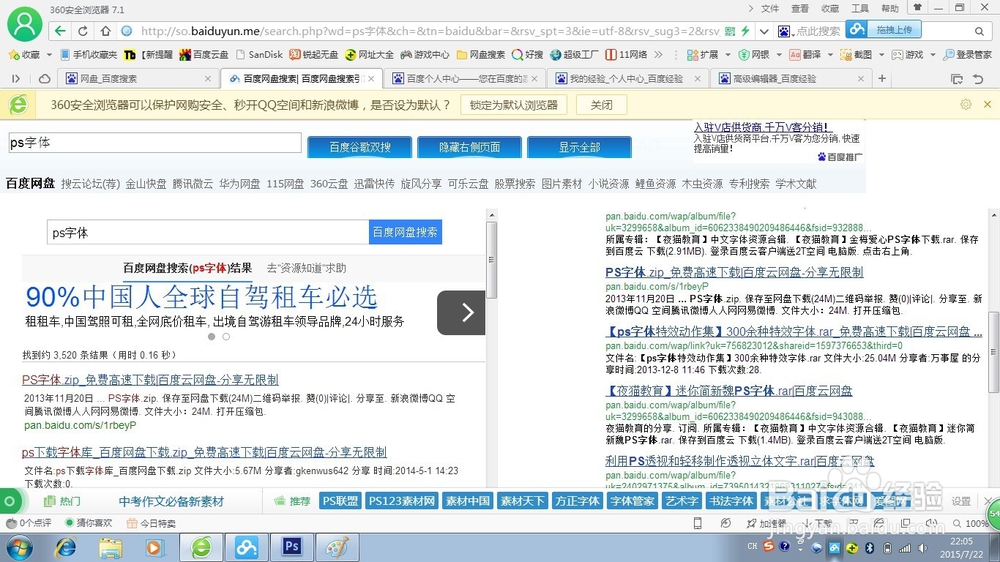This screenshot has height=562, width=1000.
Task: Open the 收藏 favorites star in bookmarks bar
Action: 24,55
